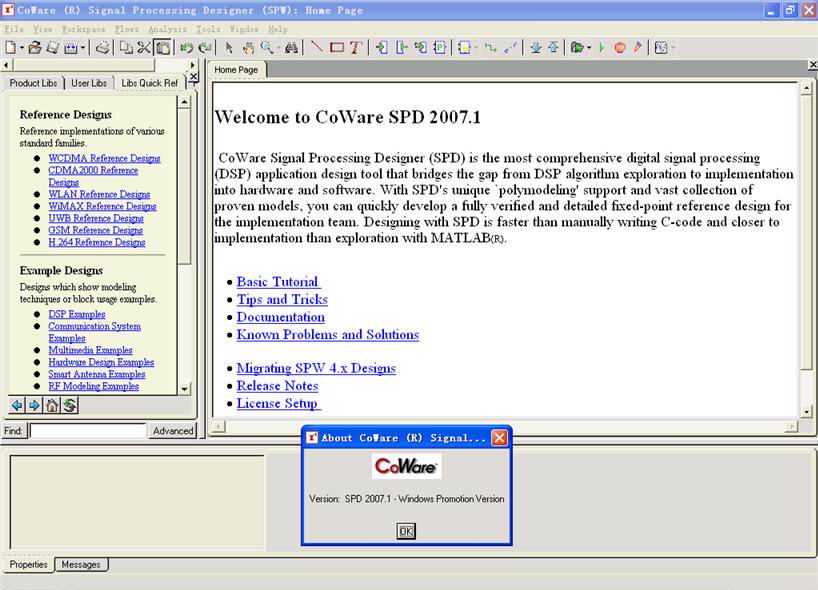Open the File menu
The image size is (818, 590).
14,29
